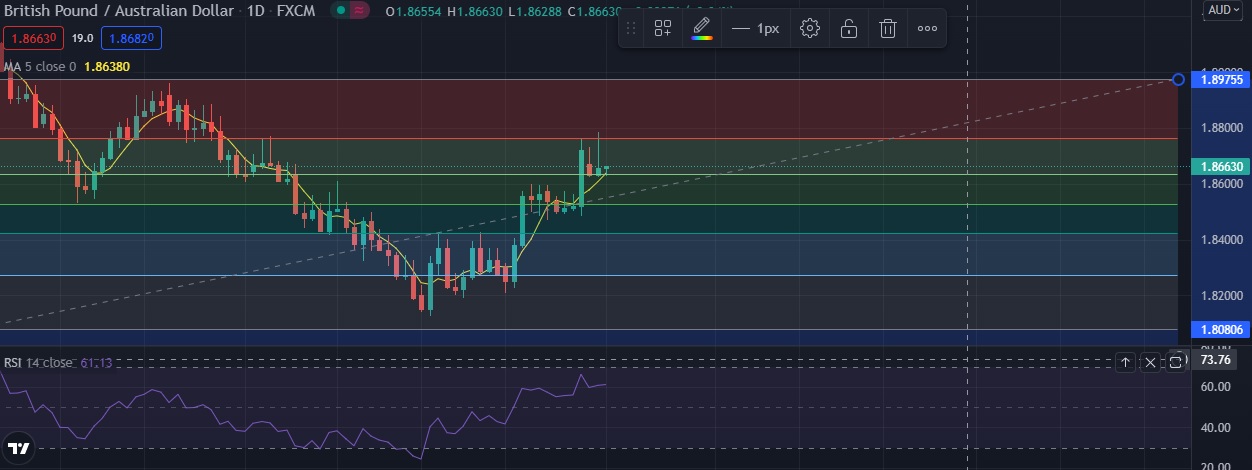Click the 1.89755 price axis label
Viewport: 1252px width, 470px height.
click(x=1222, y=78)
